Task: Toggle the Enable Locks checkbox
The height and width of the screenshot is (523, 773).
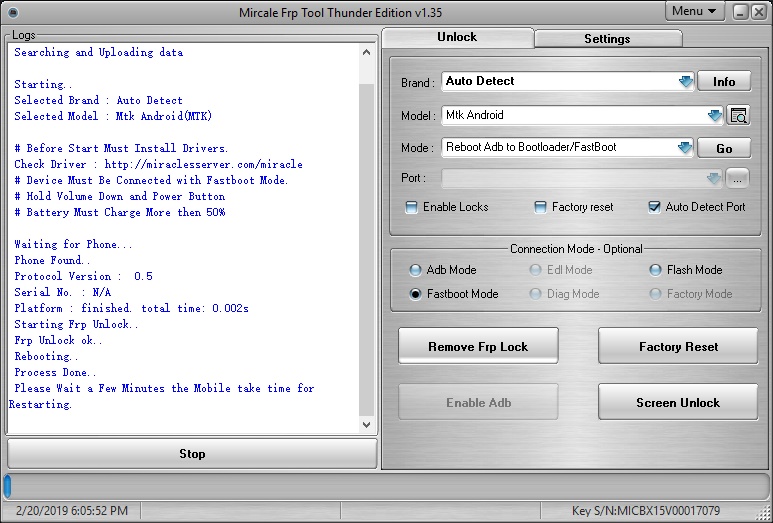Action: (411, 207)
